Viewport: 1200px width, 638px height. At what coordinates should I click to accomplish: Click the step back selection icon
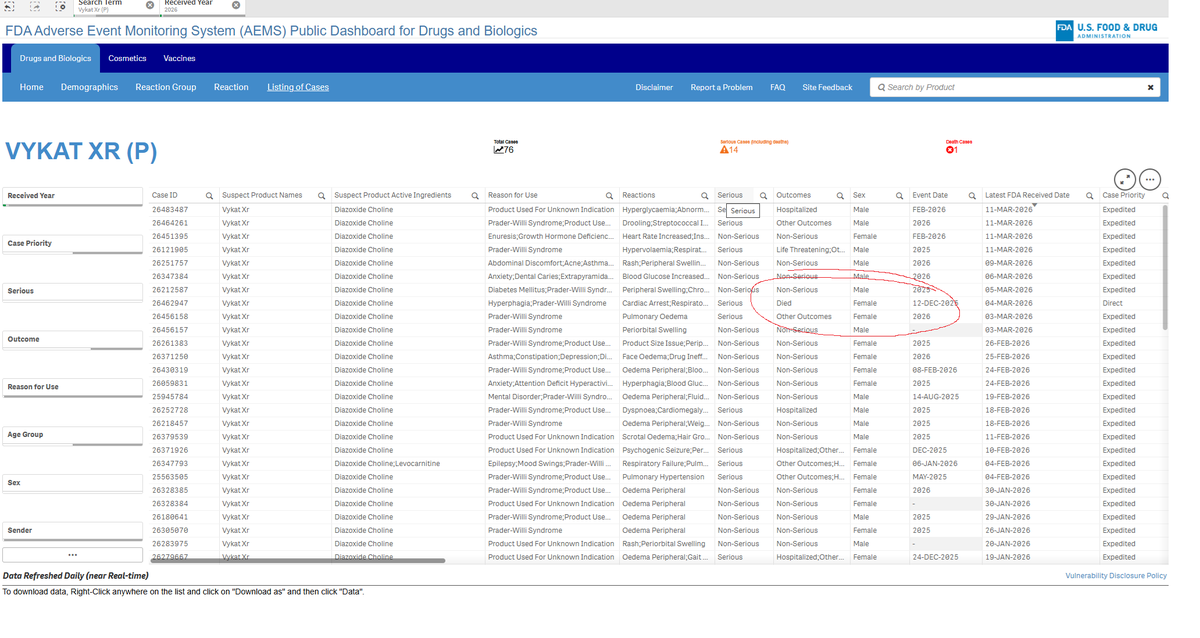pos(10,5)
